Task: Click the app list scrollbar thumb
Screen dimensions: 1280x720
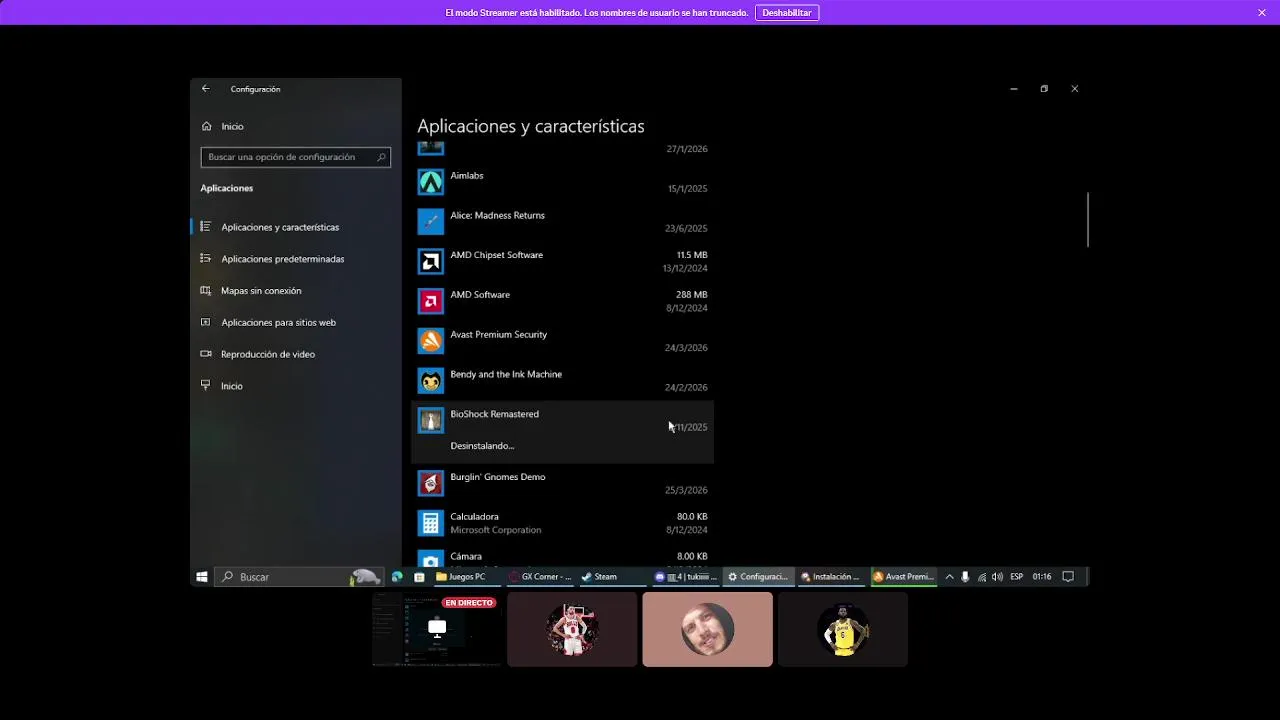Action: click(1087, 219)
